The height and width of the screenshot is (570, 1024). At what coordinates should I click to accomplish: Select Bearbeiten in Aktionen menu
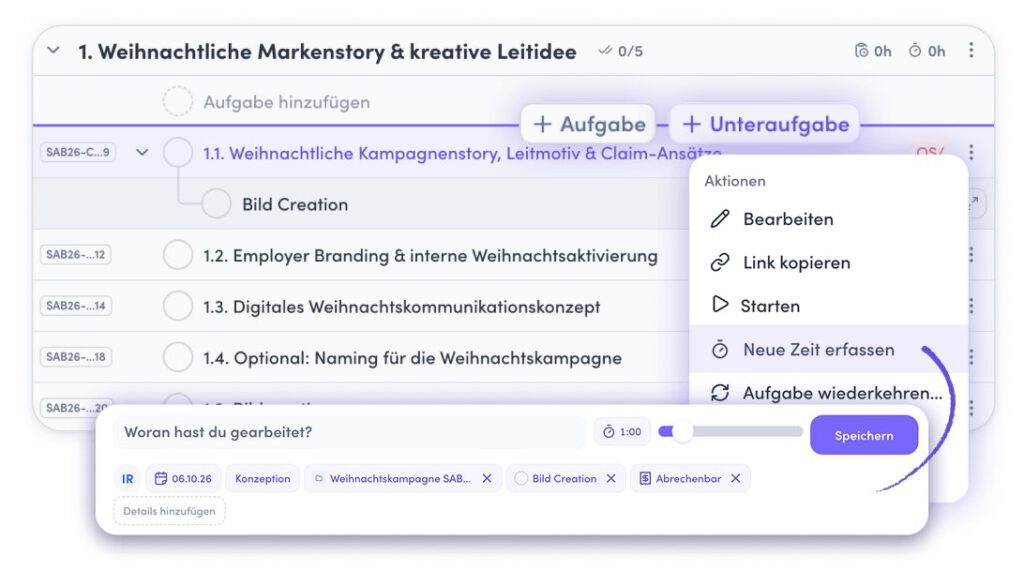828,219
